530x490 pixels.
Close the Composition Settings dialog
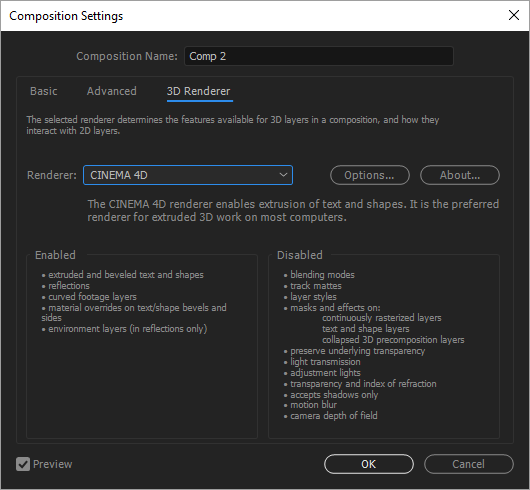pos(514,15)
